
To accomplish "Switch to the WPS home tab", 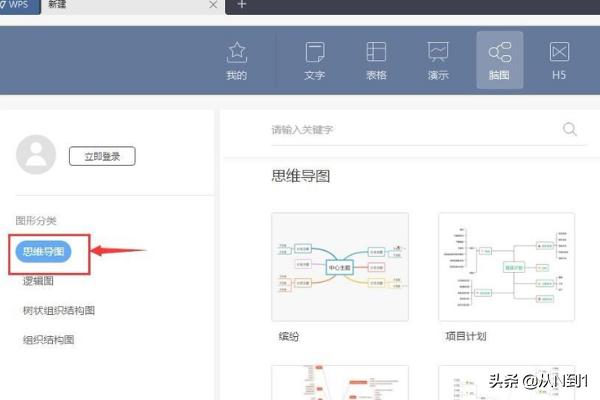I will pyautogui.click(x=19, y=5).
